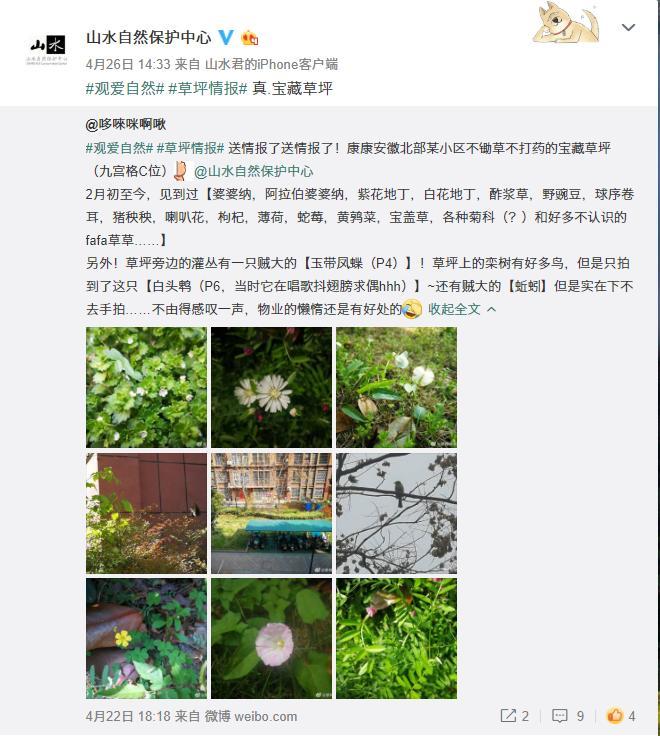
Task: Open the @哆唻咪啊啾 user profile
Action: tap(126, 124)
